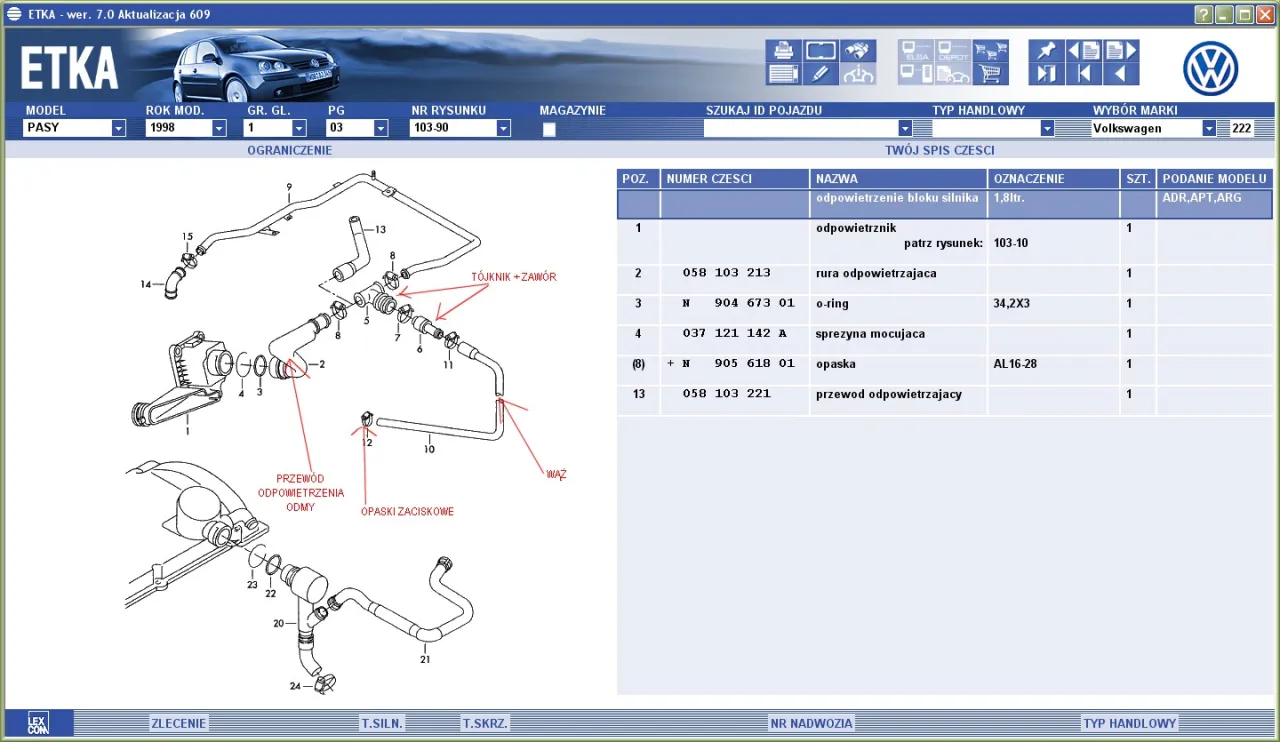This screenshot has width=1280, height=742.
Task: Open the ROK MOD. dropdown showing 1998
Action: click(x=219, y=128)
